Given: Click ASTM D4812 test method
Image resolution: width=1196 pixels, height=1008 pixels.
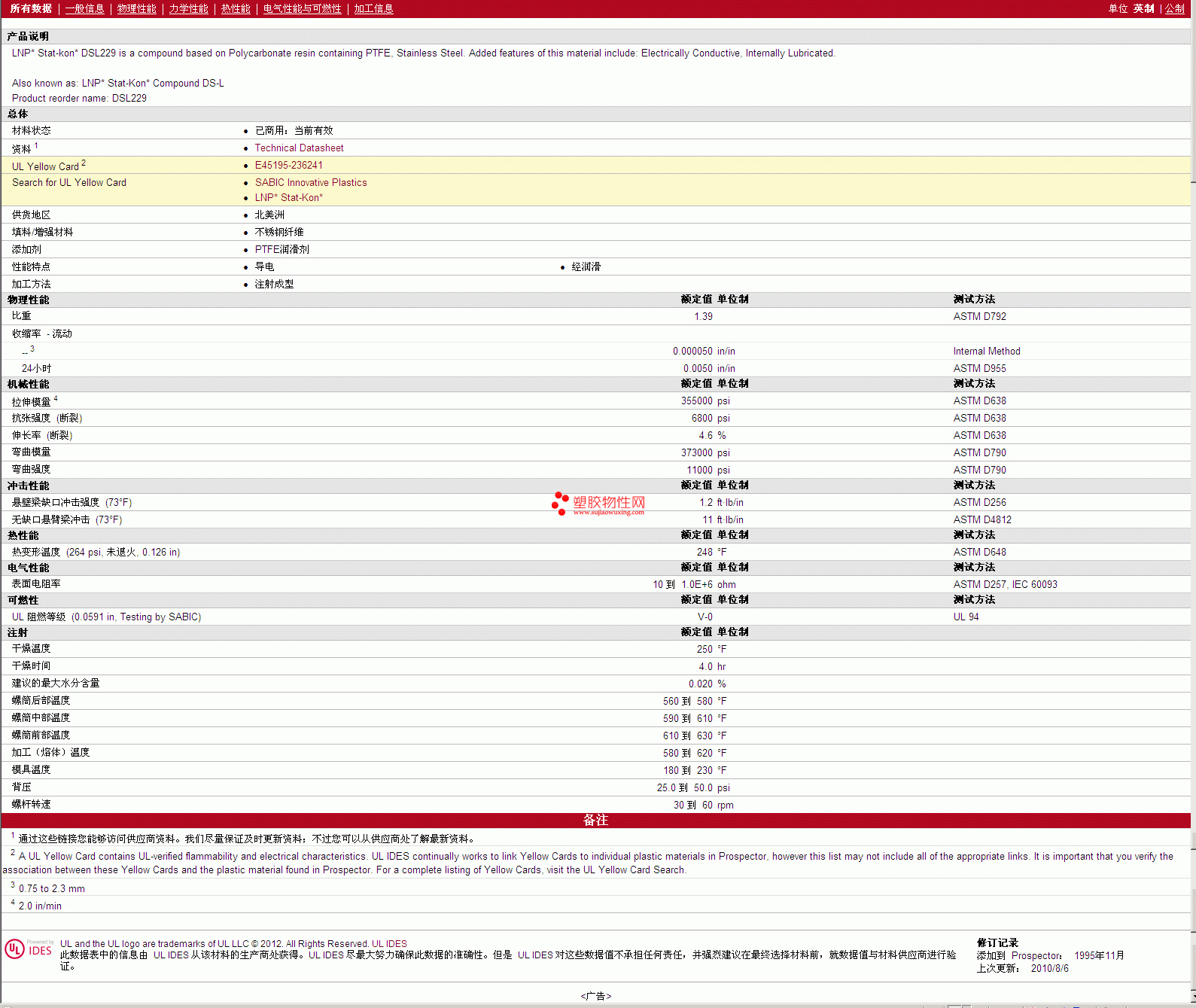Looking at the screenshot, I should pyautogui.click(x=982, y=520).
